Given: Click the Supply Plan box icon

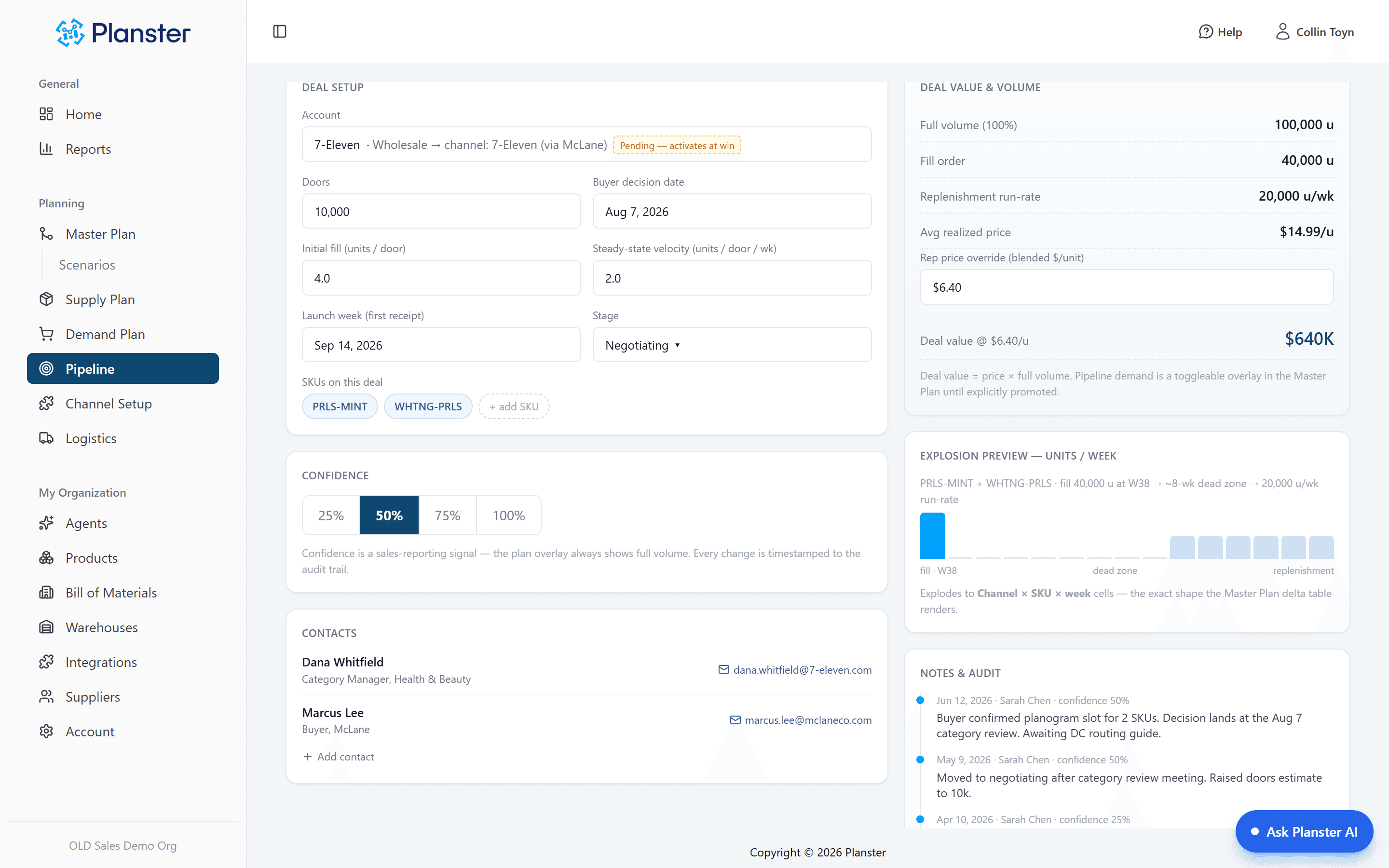Looking at the screenshot, I should (x=46, y=299).
